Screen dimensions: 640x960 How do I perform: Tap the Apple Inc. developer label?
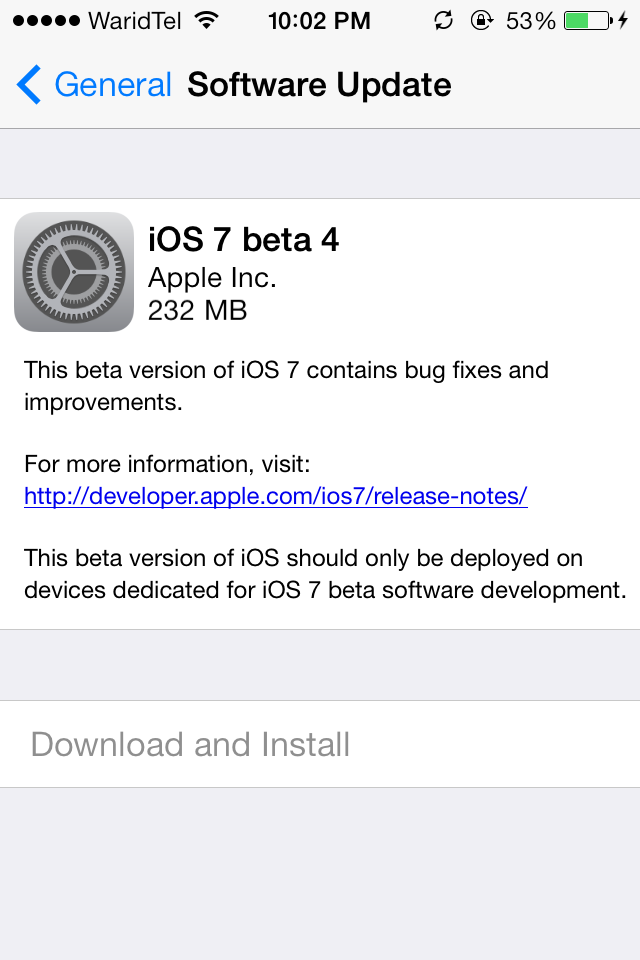(212, 278)
